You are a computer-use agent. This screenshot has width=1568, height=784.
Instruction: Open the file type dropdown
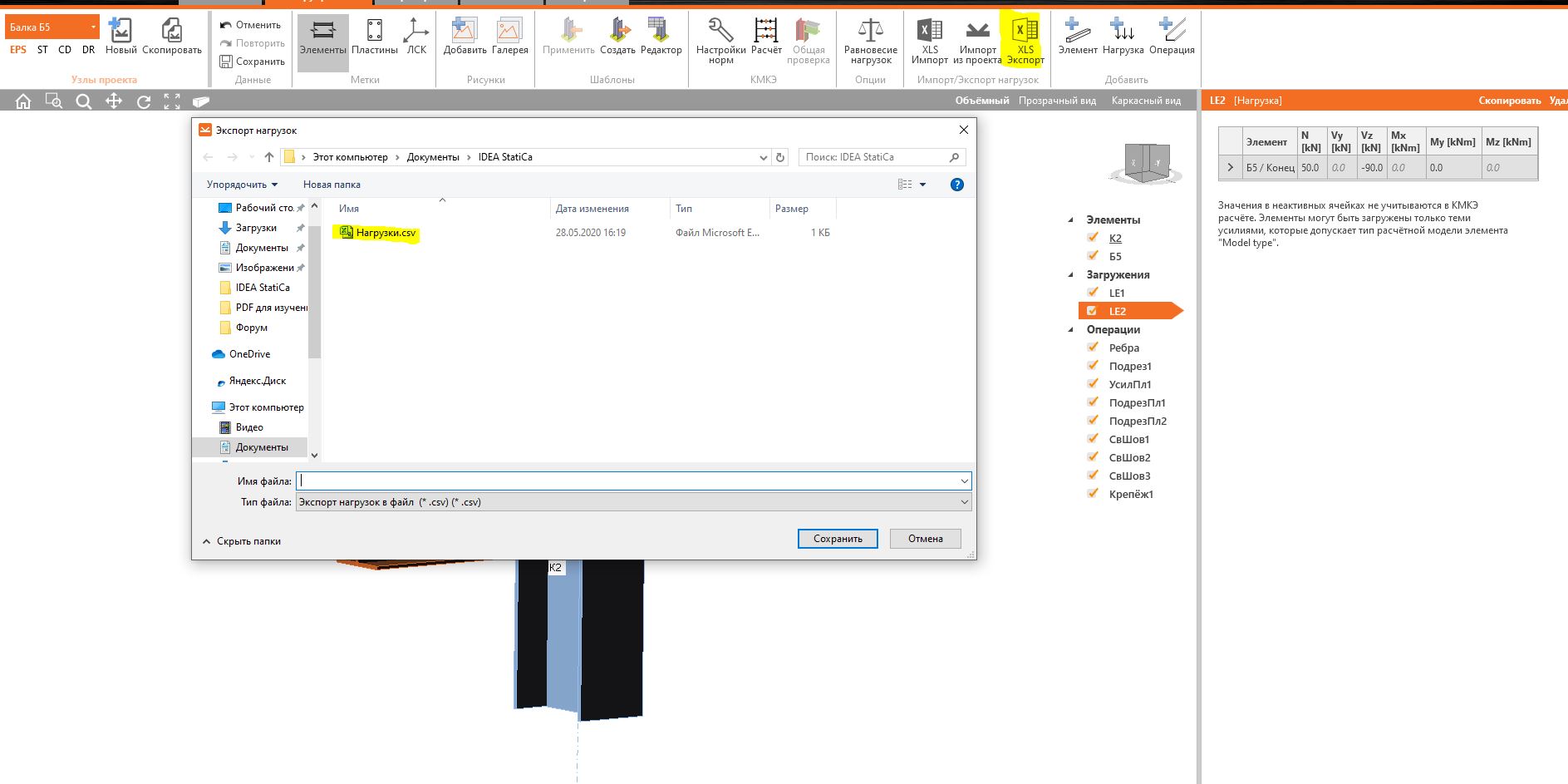(964, 502)
